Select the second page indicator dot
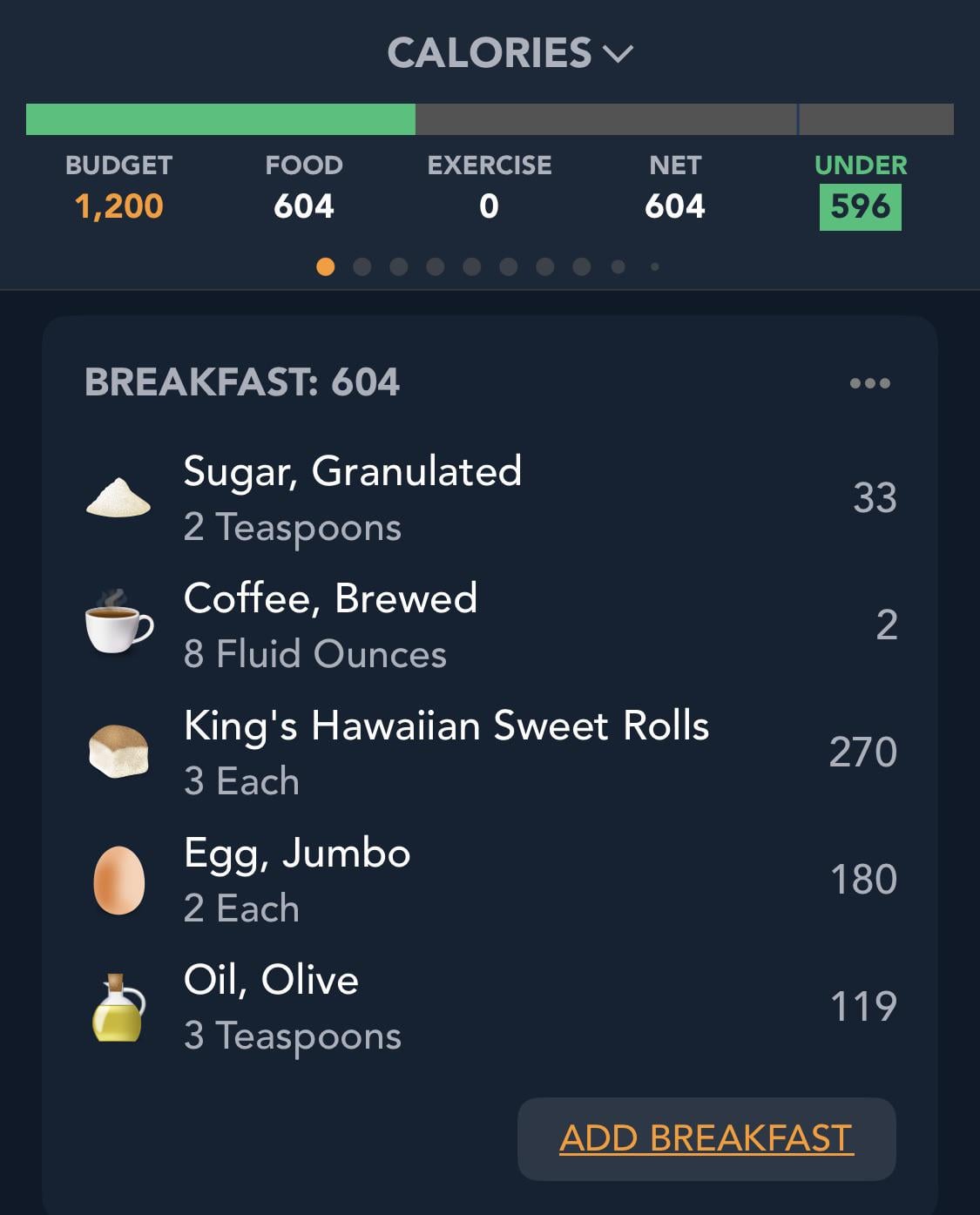Image resolution: width=980 pixels, height=1215 pixels. click(x=362, y=267)
